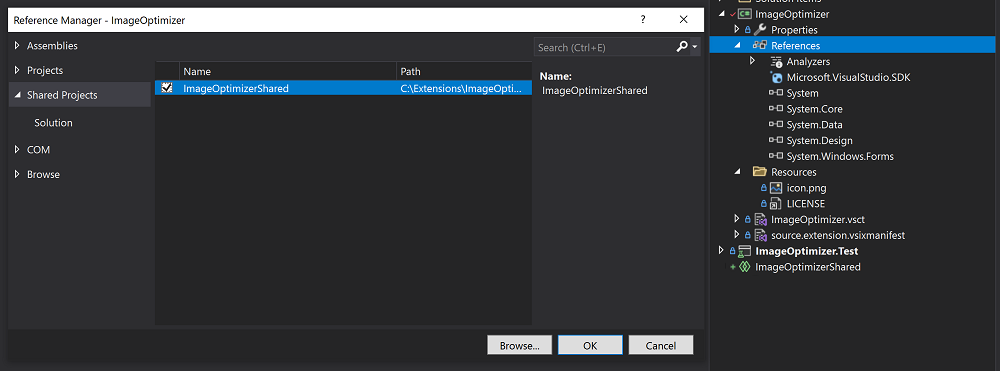The image size is (1000, 371).
Task: Click the References node icon
Action: coord(760,45)
